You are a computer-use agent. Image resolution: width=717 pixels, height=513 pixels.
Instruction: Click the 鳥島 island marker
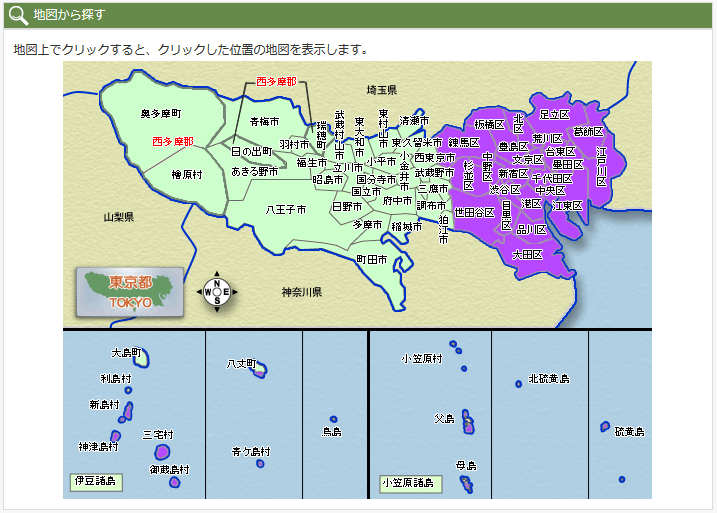tap(333, 419)
